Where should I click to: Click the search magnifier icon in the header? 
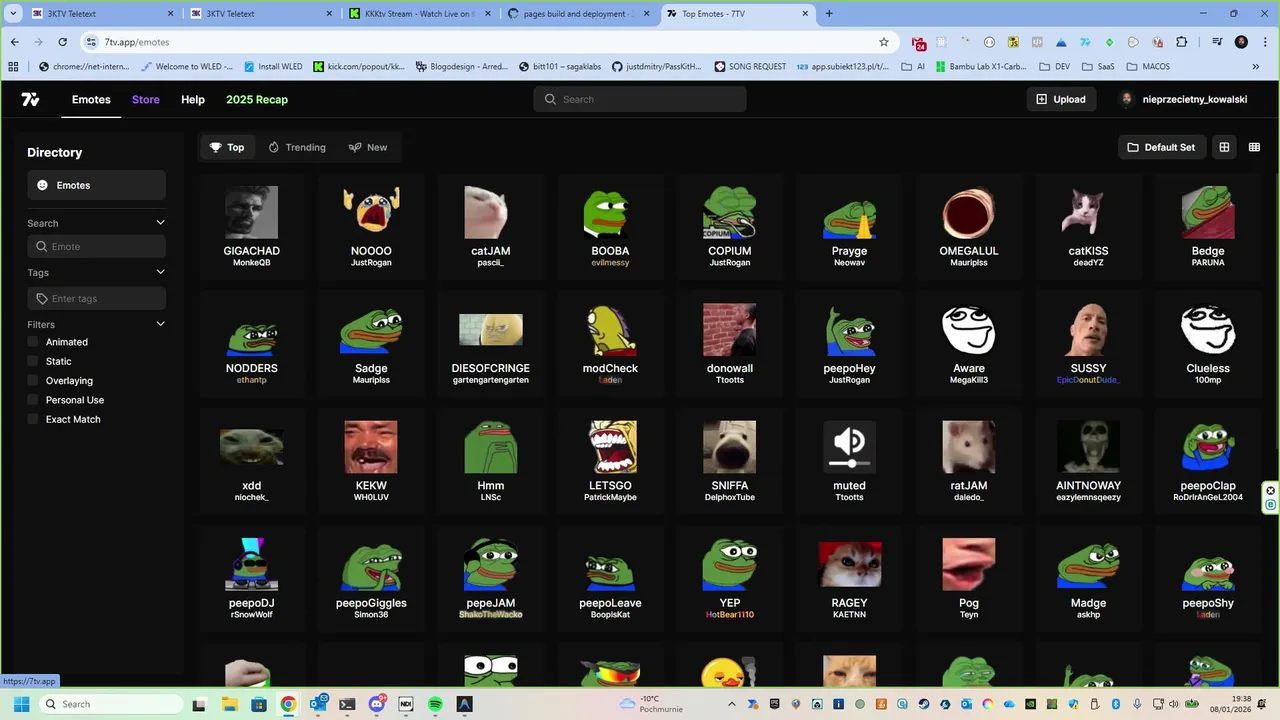coord(550,99)
